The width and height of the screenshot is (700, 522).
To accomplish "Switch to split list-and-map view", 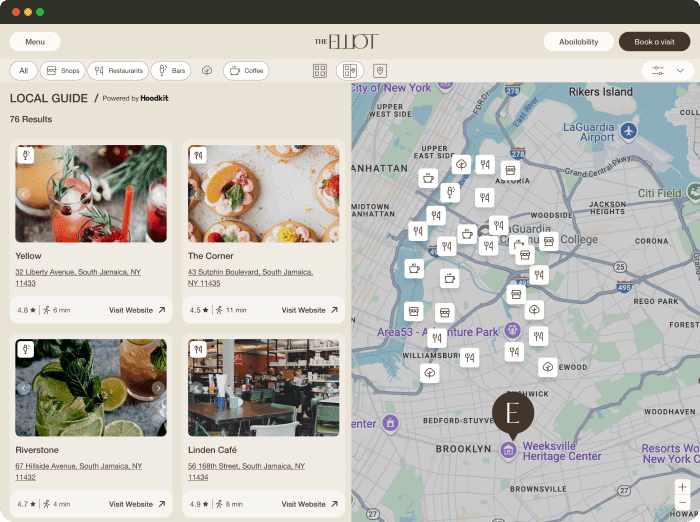I will point(349,71).
